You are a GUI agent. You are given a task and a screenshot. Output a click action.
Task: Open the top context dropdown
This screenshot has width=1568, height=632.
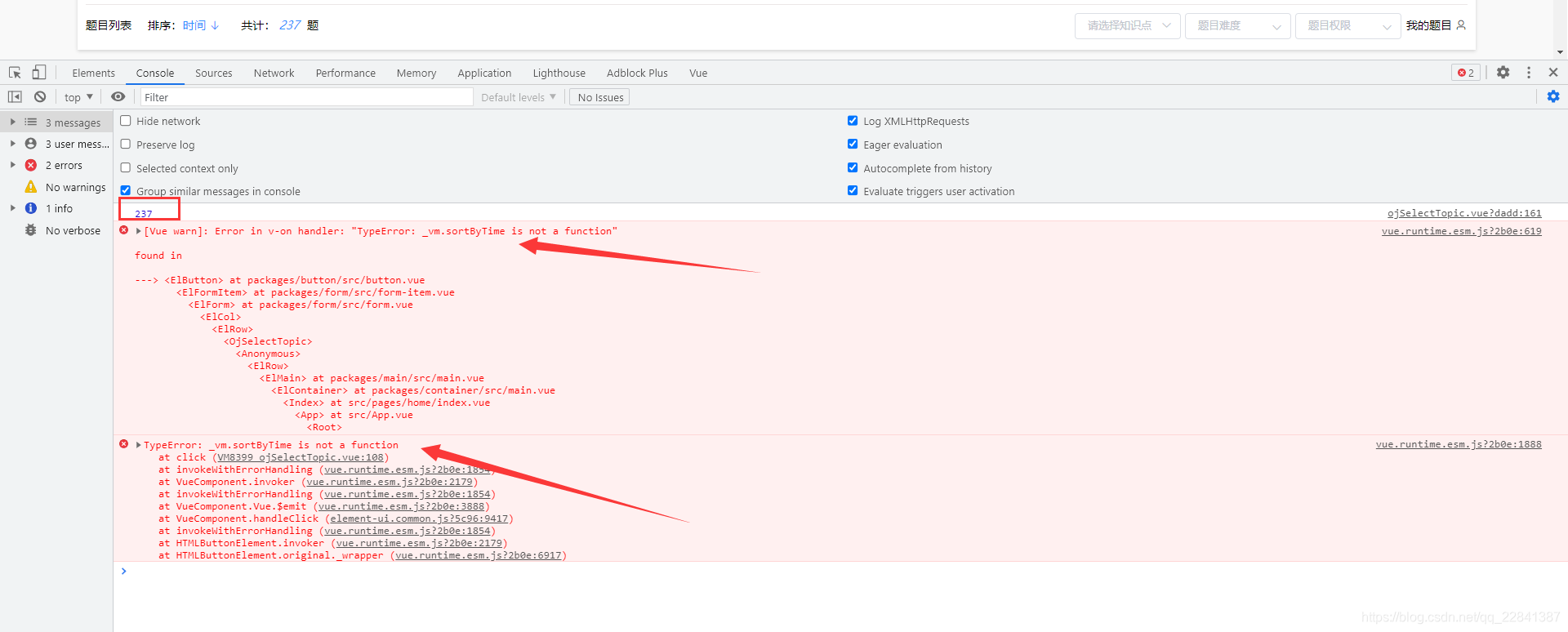78,97
